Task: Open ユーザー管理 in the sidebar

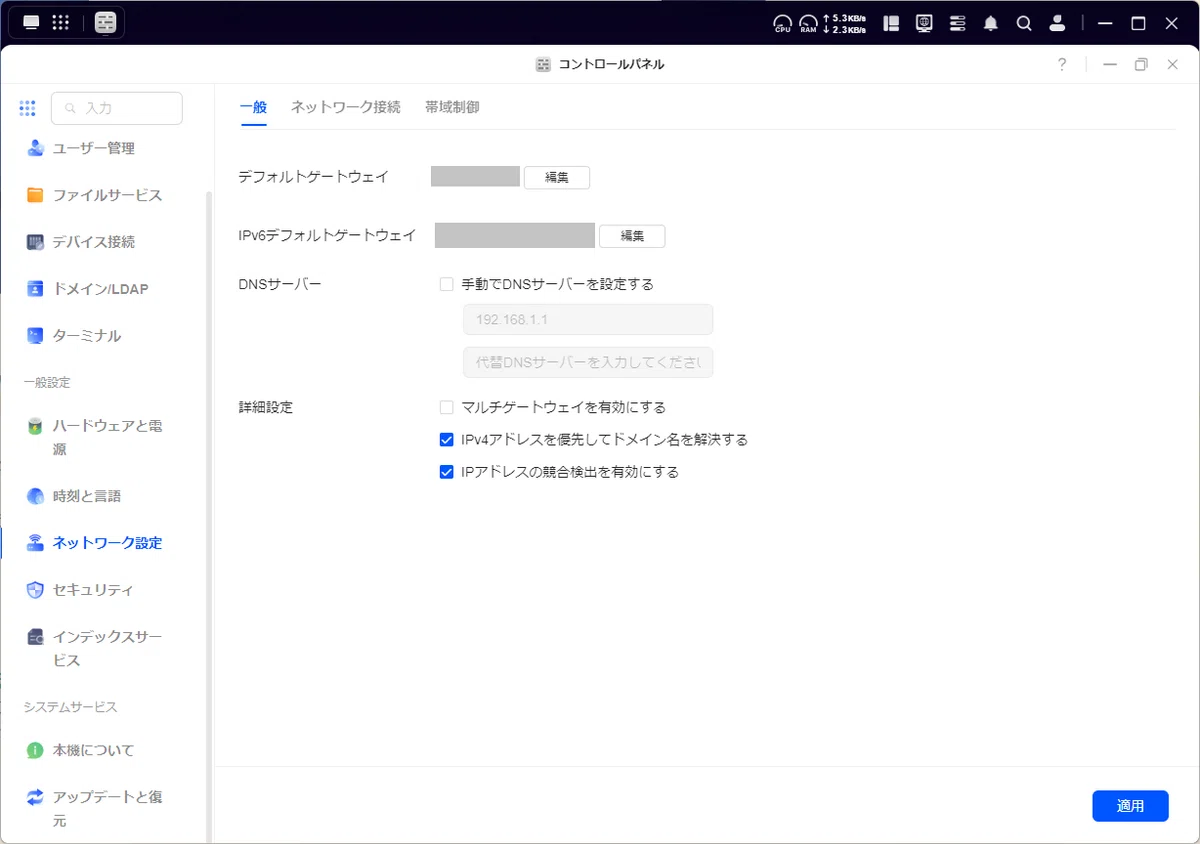Action: pos(94,148)
